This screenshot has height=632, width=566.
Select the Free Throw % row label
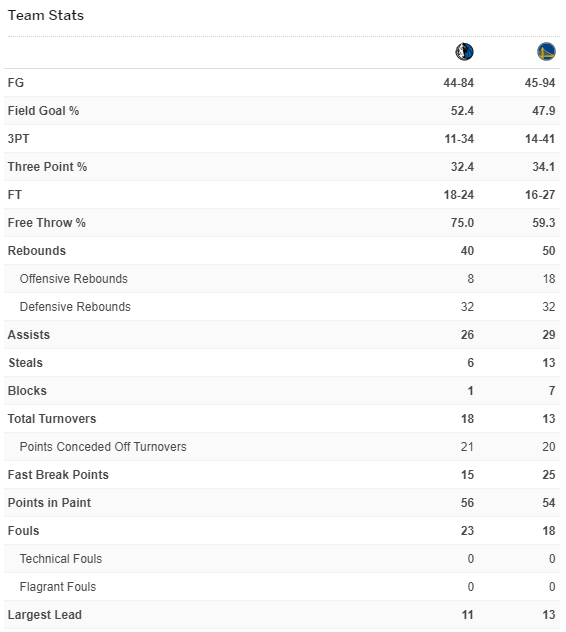click(46, 222)
